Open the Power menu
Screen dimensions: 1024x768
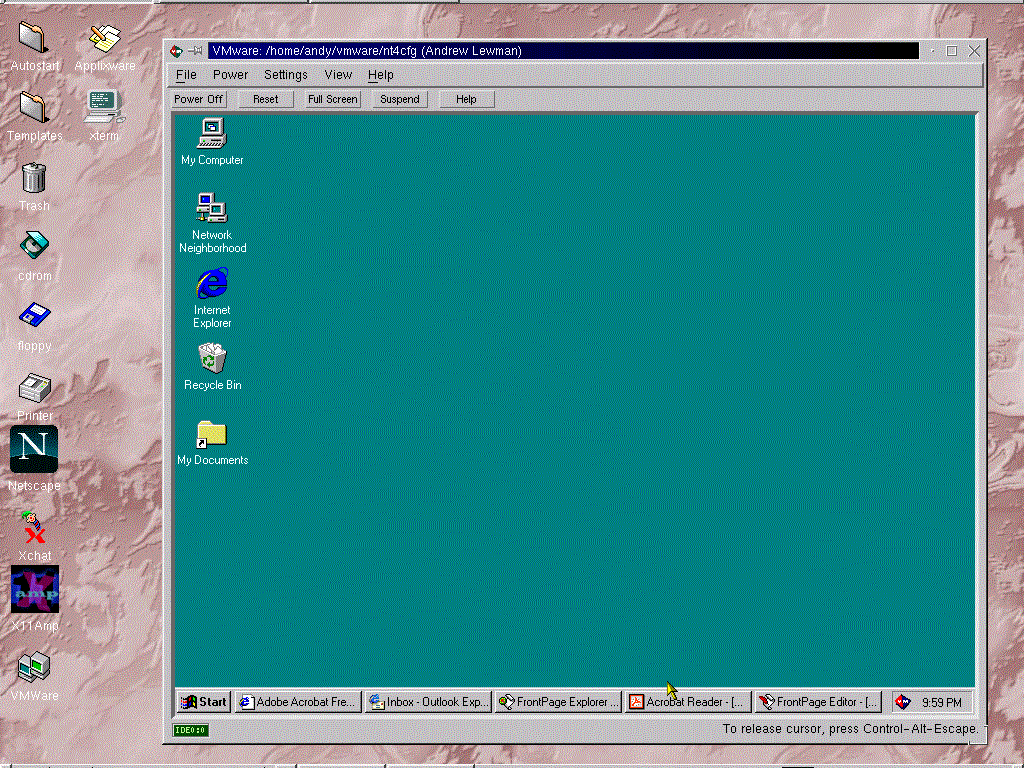230,75
